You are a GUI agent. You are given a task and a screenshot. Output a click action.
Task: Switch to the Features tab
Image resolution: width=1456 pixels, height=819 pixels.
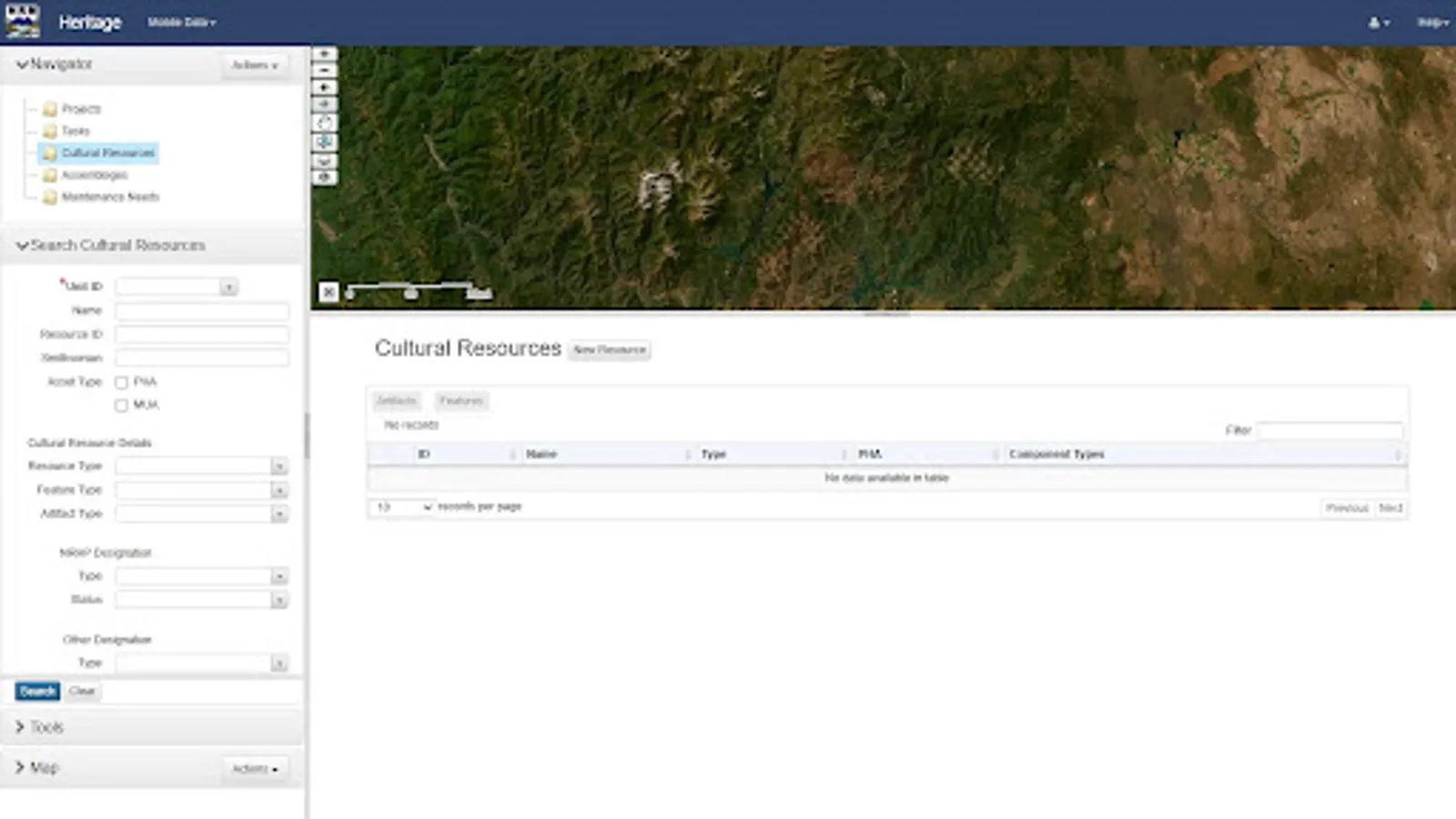462,400
